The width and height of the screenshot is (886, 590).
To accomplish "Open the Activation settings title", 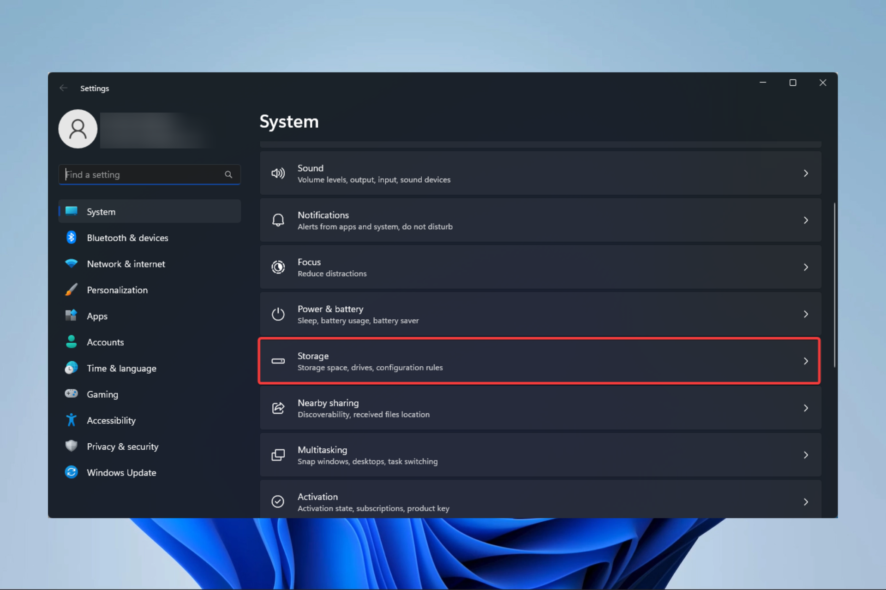I will coord(318,496).
